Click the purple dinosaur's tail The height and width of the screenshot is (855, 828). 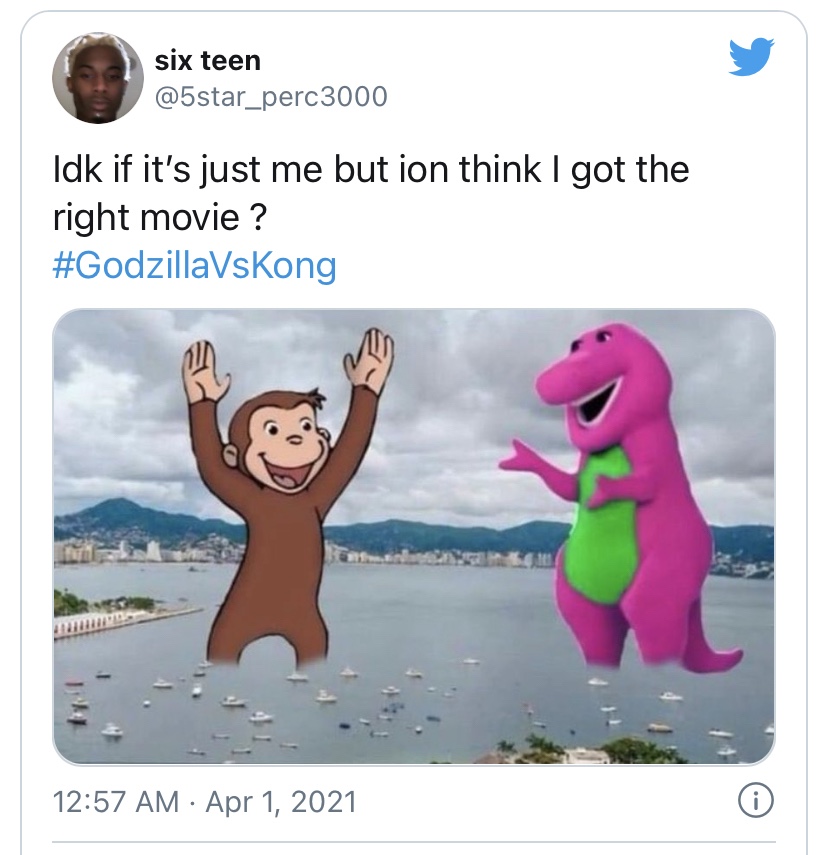tap(715, 650)
